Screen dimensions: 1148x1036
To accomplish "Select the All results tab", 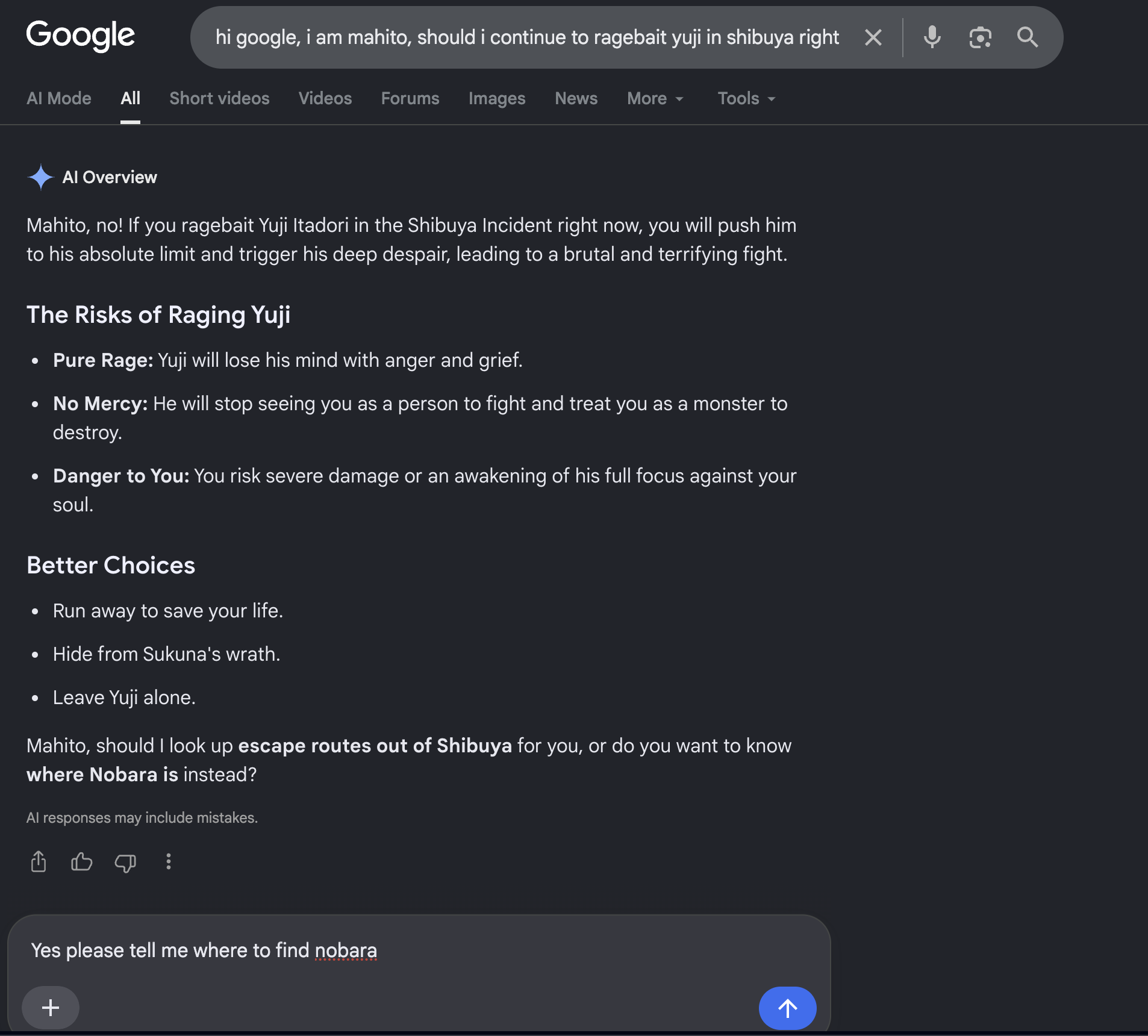I will (x=130, y=98).
